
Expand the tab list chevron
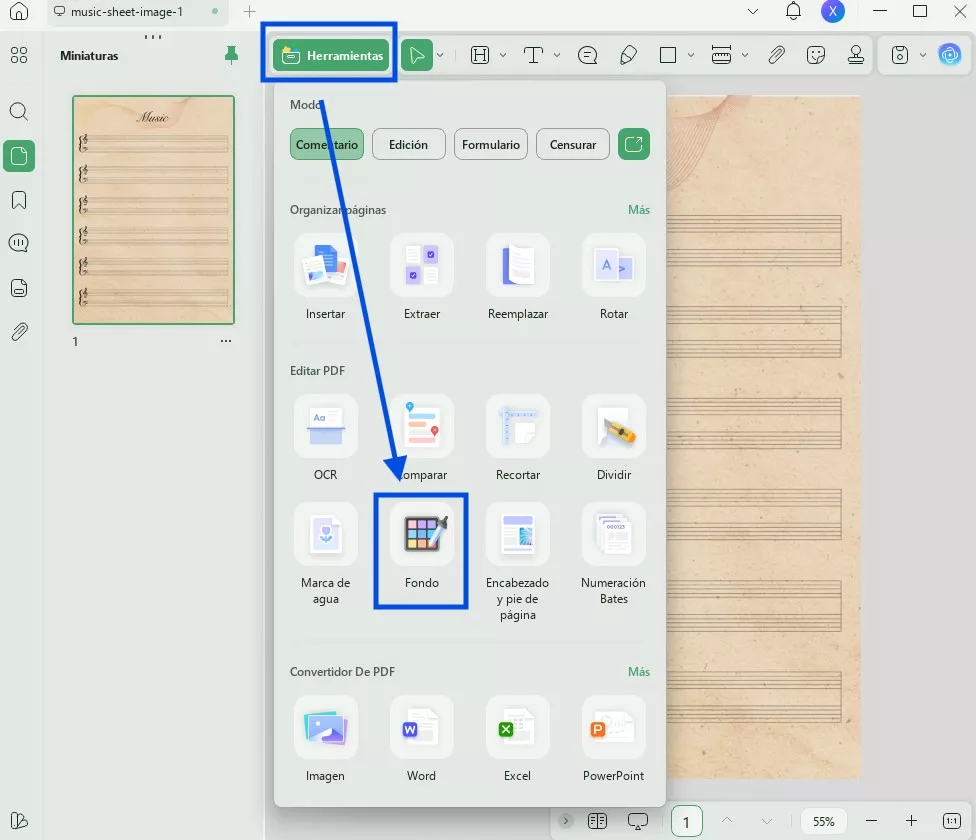pyautogui.click(x=753, y=11)
